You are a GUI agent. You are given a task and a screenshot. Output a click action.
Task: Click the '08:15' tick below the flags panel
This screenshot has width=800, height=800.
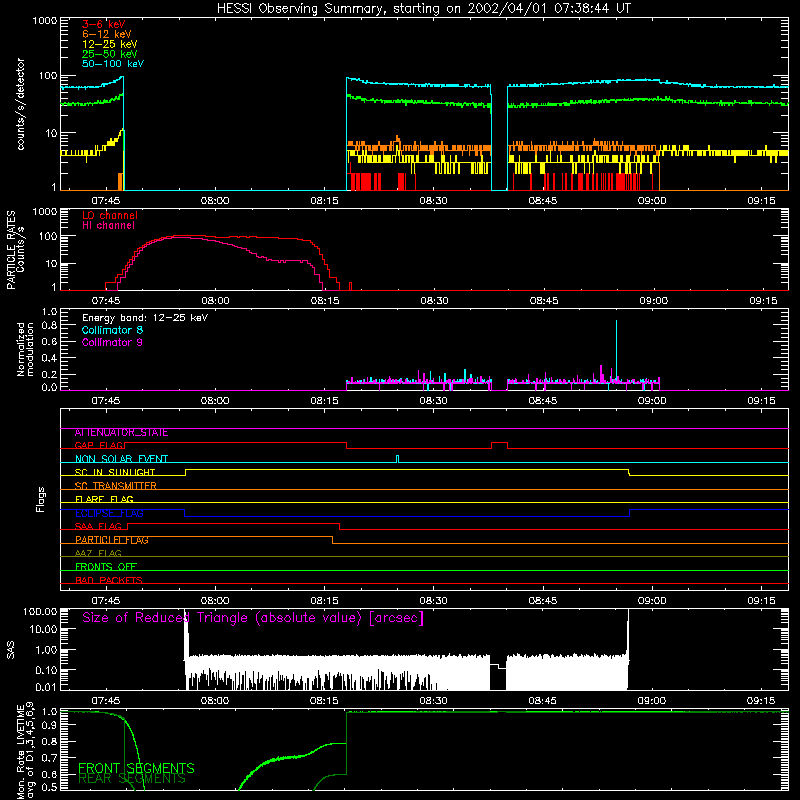[324, 601]
